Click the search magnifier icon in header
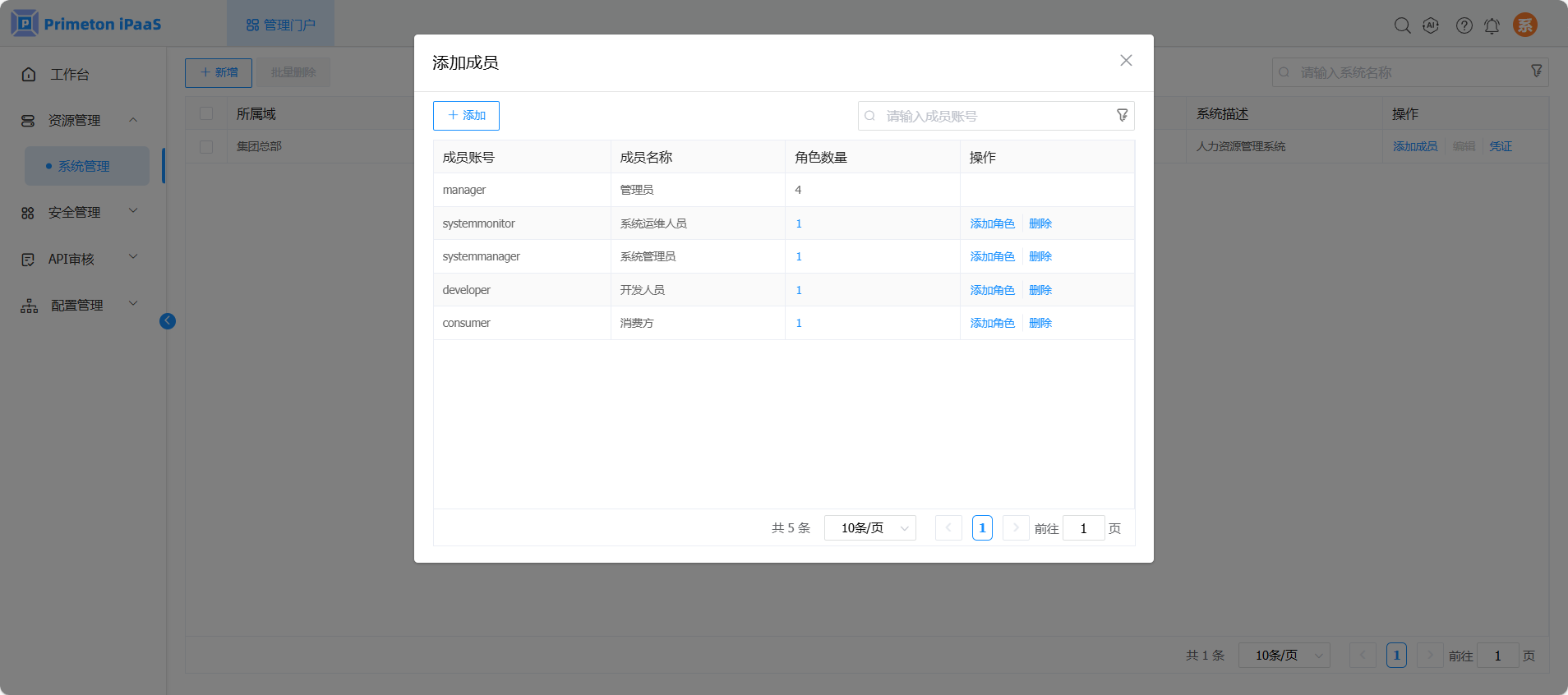 (x=1402, y=25)
